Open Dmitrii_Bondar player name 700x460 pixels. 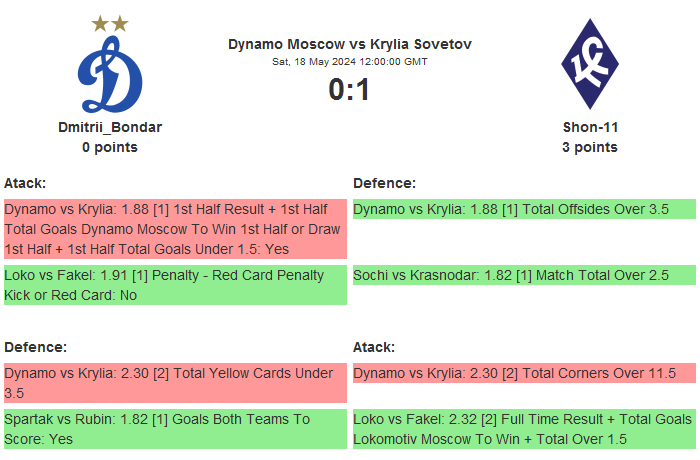coord(110,127)
